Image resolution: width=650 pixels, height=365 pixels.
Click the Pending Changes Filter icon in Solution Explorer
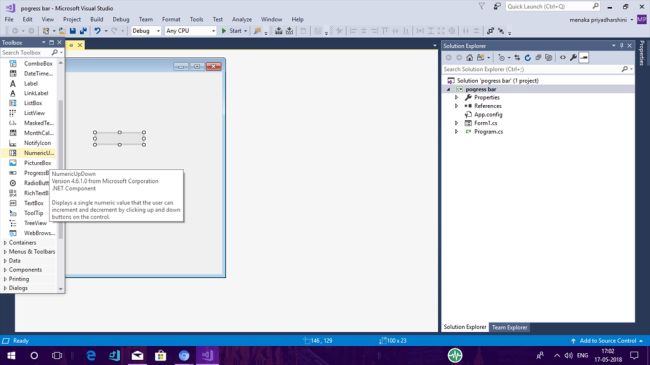(x=502, y=58)
